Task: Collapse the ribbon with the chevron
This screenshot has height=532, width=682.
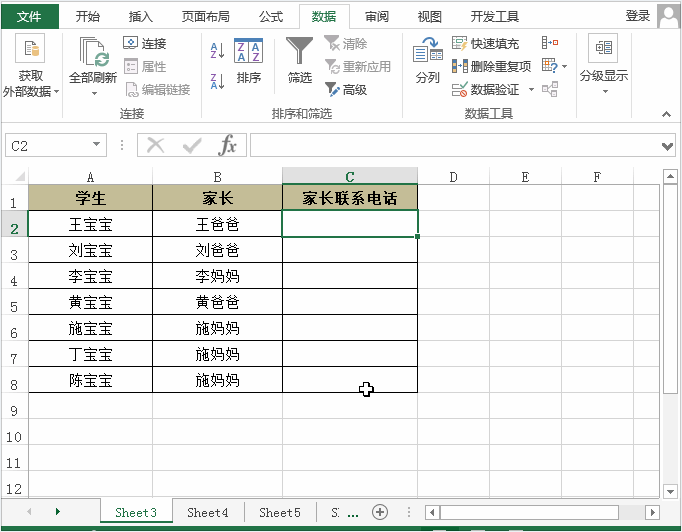Action: (x=666, y=114)
